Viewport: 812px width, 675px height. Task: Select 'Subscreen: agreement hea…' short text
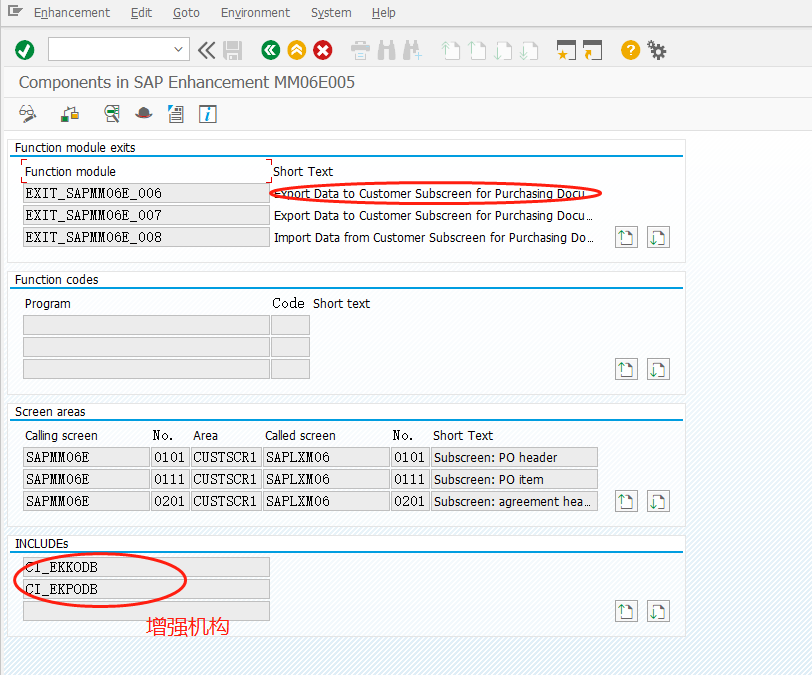(x=514, y=501)
